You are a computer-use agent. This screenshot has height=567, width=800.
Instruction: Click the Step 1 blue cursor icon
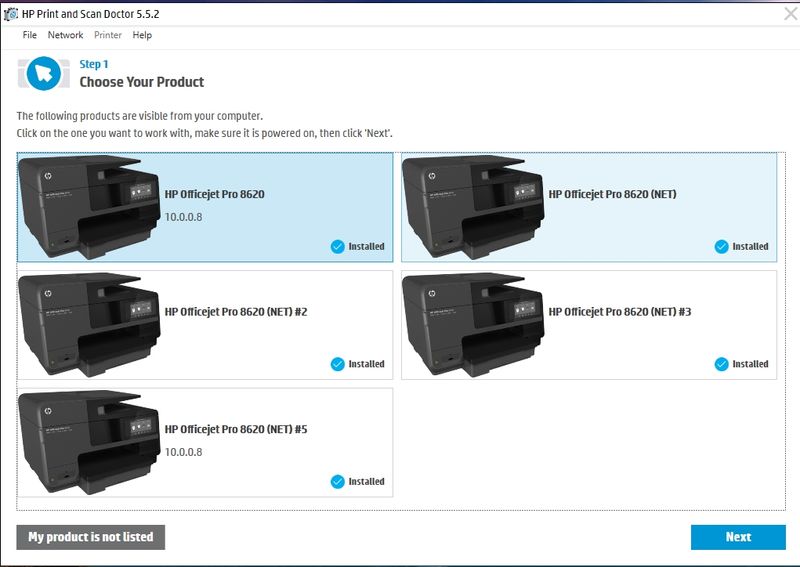(x=43, y=73)
